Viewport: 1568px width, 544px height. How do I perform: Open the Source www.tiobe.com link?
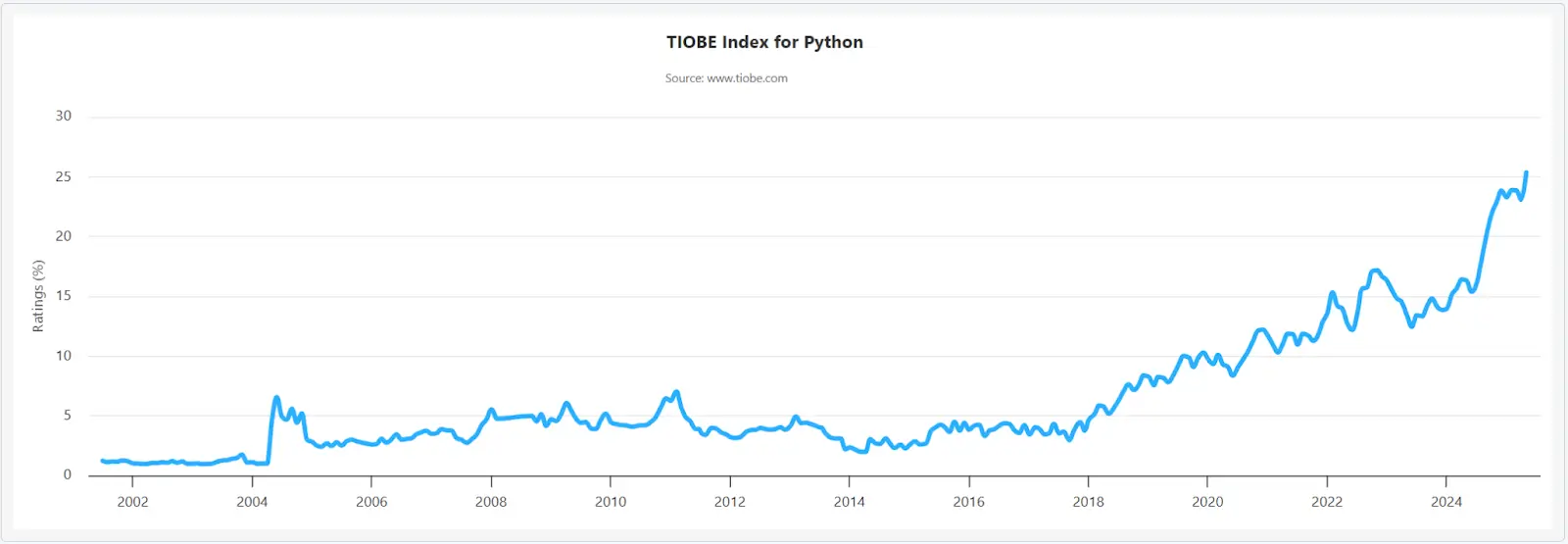click(726, 78)
